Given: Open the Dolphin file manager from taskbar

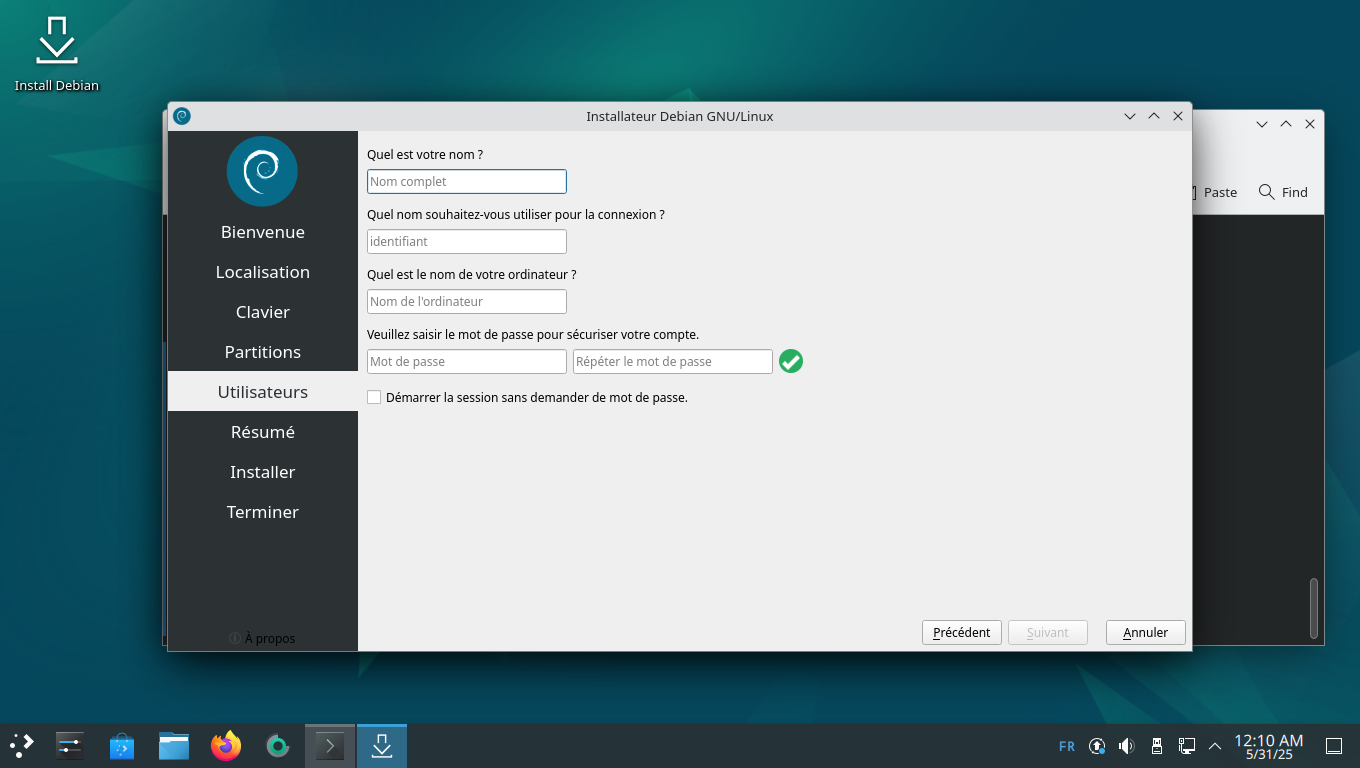Looking at the screenshot, I should pyautogui.click(x=174, y=745).
